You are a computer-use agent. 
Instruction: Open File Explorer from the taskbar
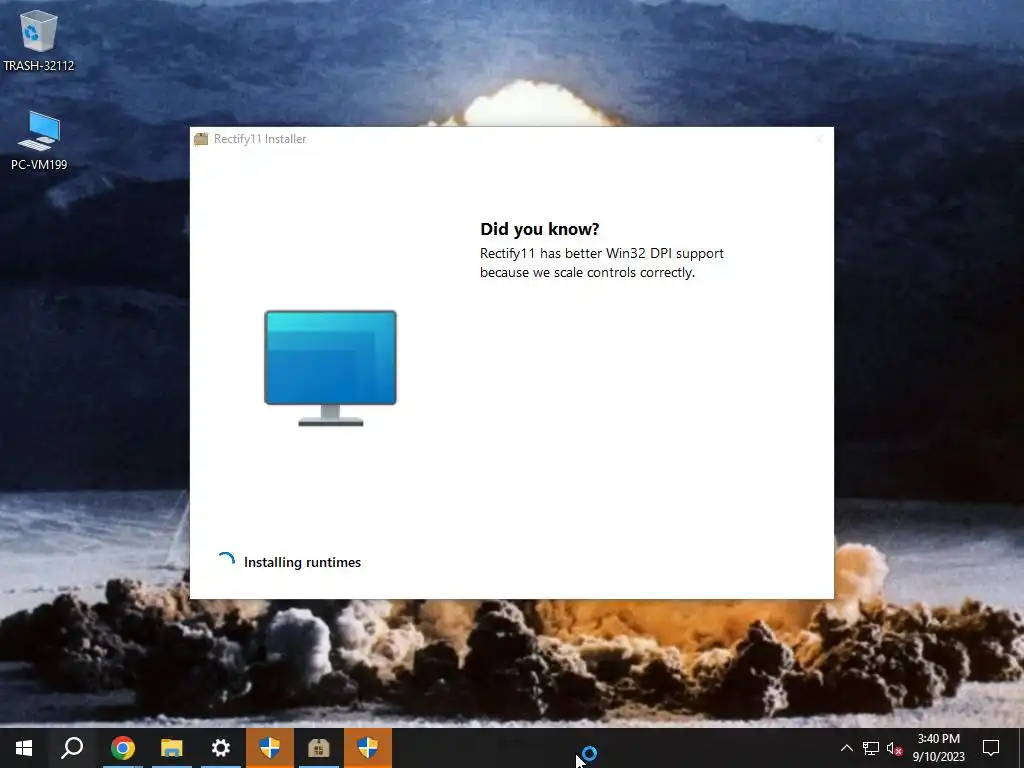172,748
